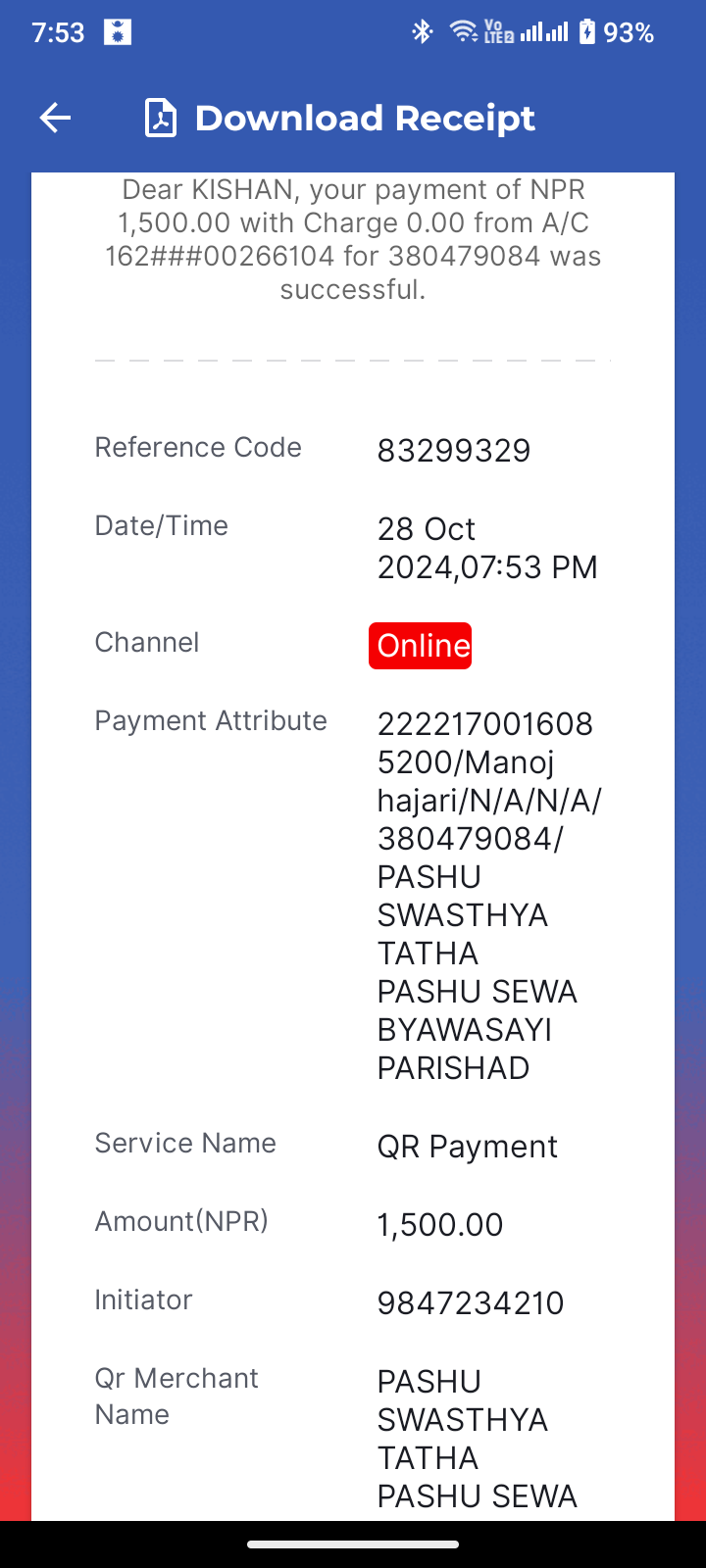Tap the initiator number 9847234210
Image resolution: width=706 pixels, height=1568 pixels.
click(471, 1303)
